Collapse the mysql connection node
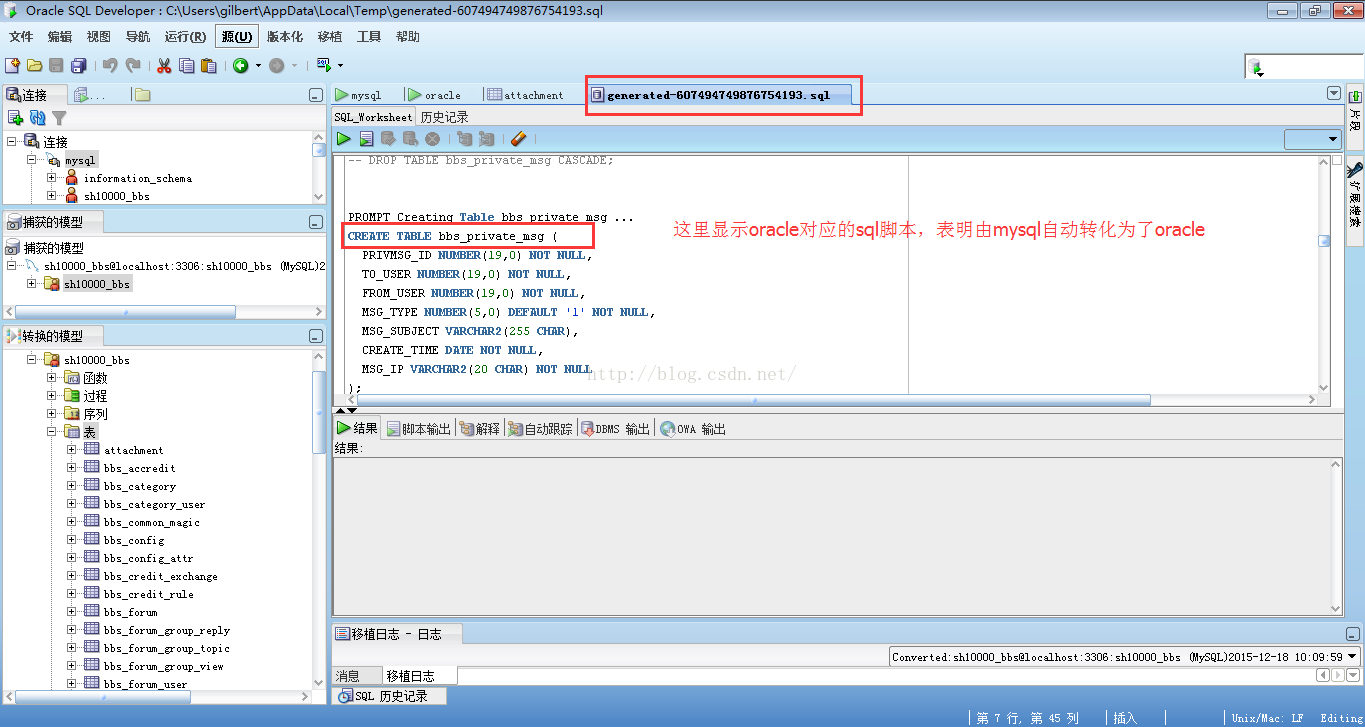This screenshot has height=727, width=1365. [32, 160]
